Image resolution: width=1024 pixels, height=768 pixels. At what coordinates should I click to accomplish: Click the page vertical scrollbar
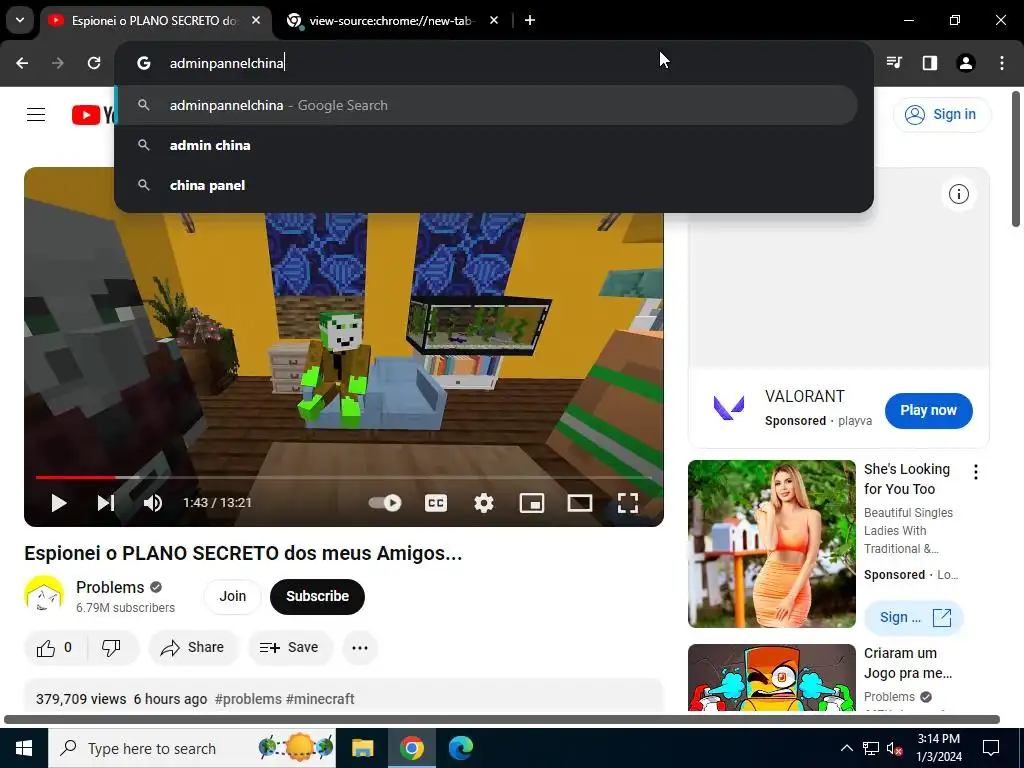[x=1016, y=159]
